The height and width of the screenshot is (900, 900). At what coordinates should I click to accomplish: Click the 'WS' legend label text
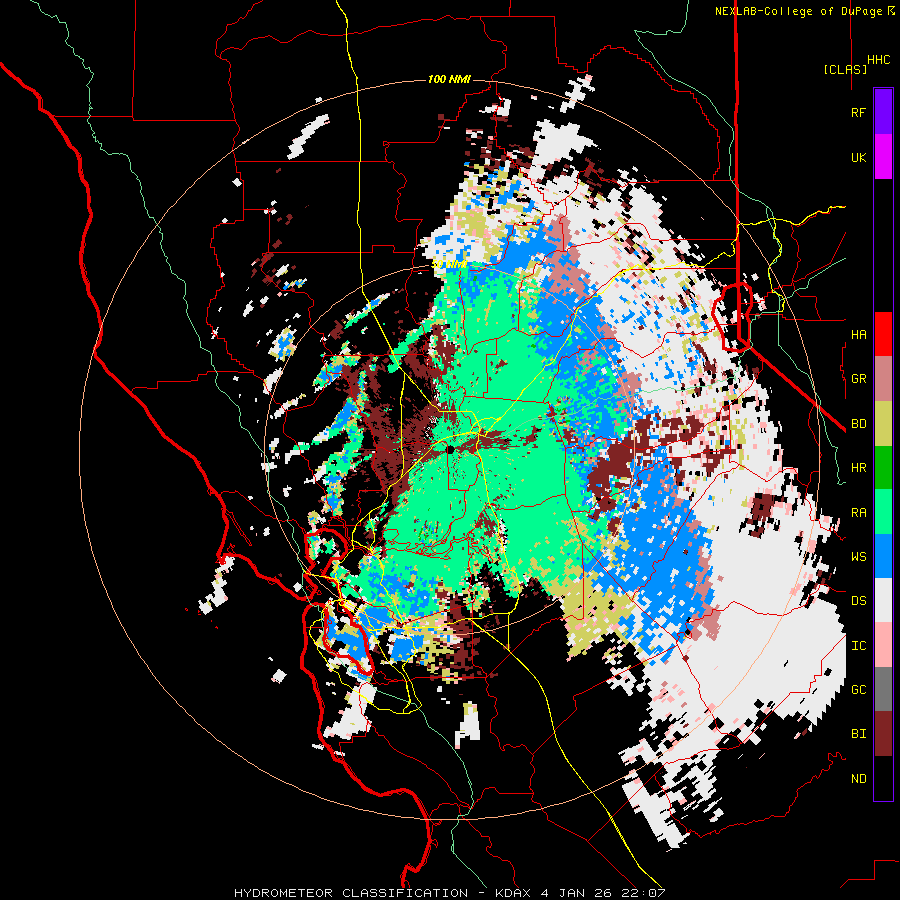[x=858, y=557]
